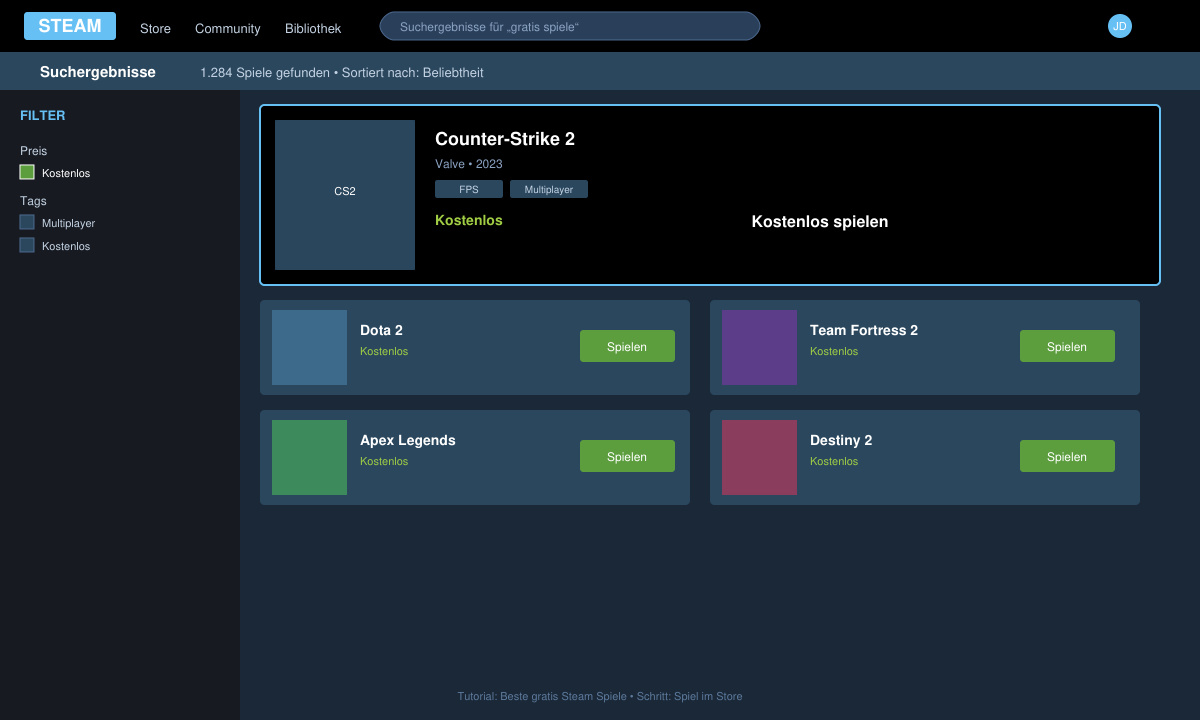The height and width of the screenshot is (720, 1200).
Task: Uncheck the Preis Kostenlos checkbox
Action: 27,172
